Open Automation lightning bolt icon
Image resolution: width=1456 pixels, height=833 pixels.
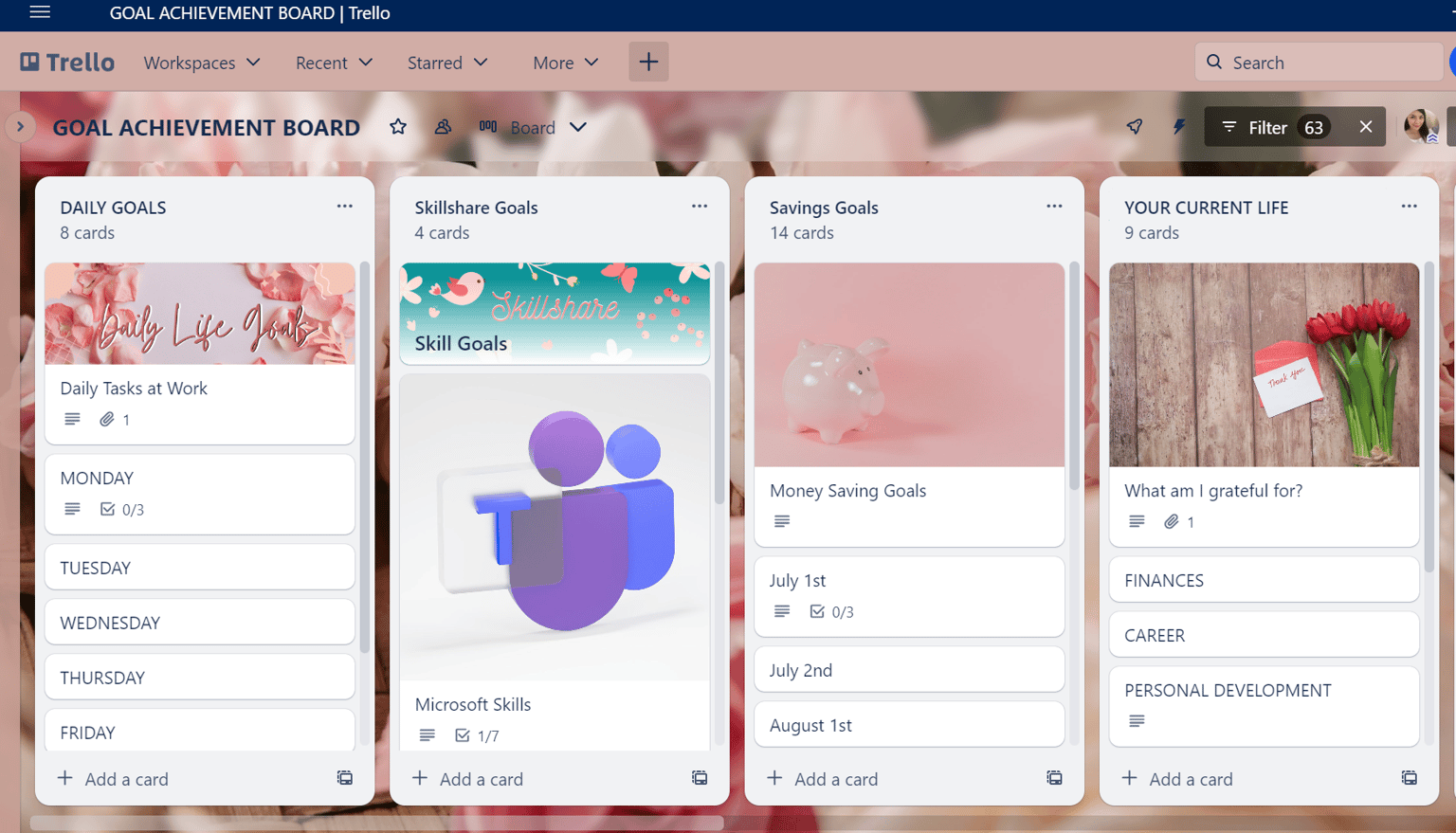pos(1179,127)
